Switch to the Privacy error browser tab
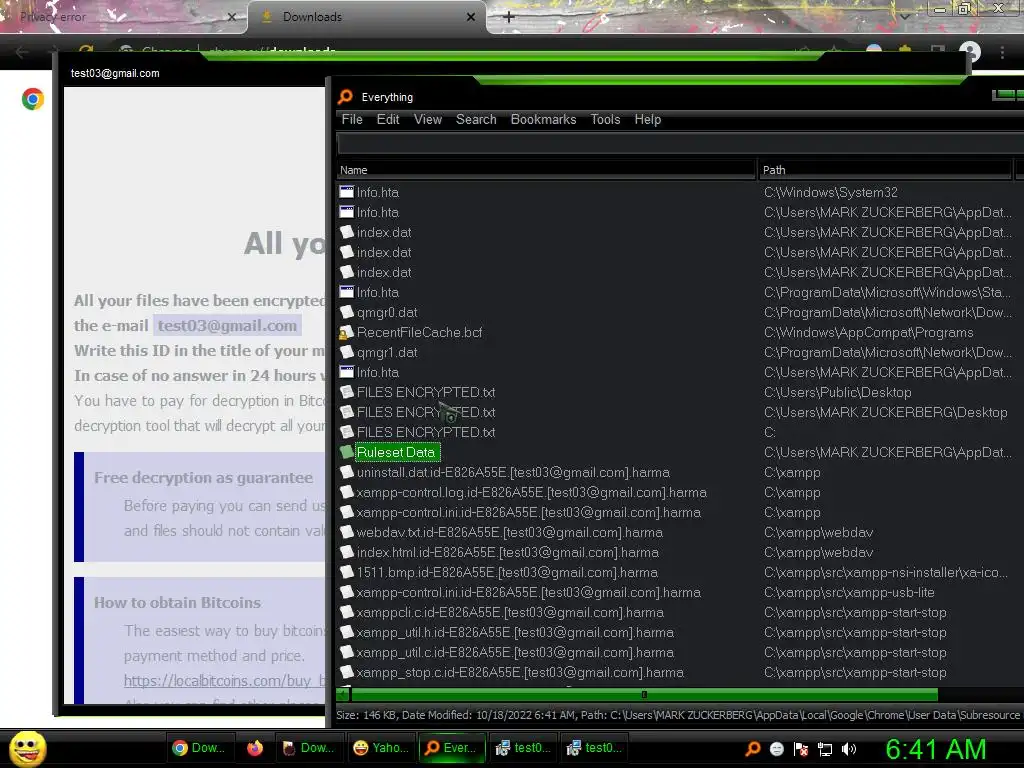Image resolution: width=1024 pixels, height=768 pixels. tap(121, 17)
